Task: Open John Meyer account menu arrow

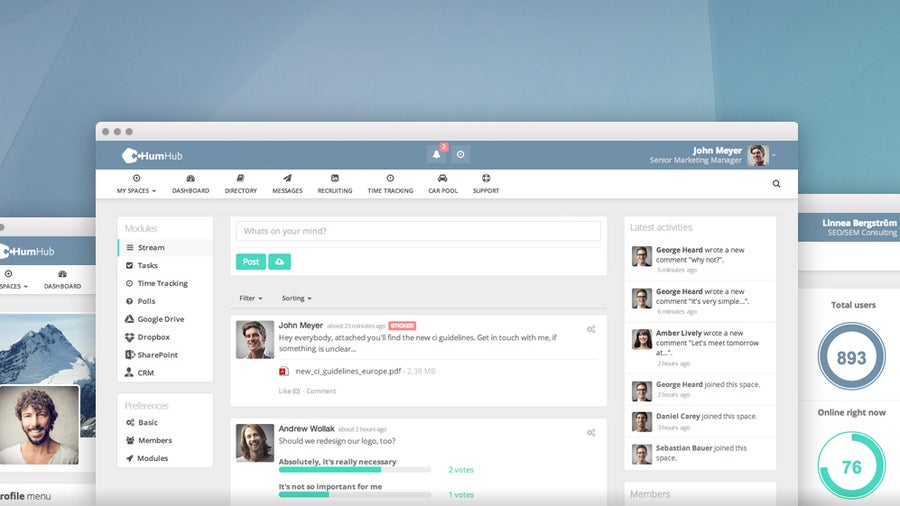Action: [774, 155]
